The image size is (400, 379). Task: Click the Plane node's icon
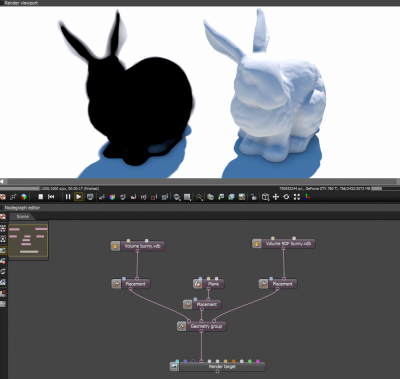coord(198,284)
